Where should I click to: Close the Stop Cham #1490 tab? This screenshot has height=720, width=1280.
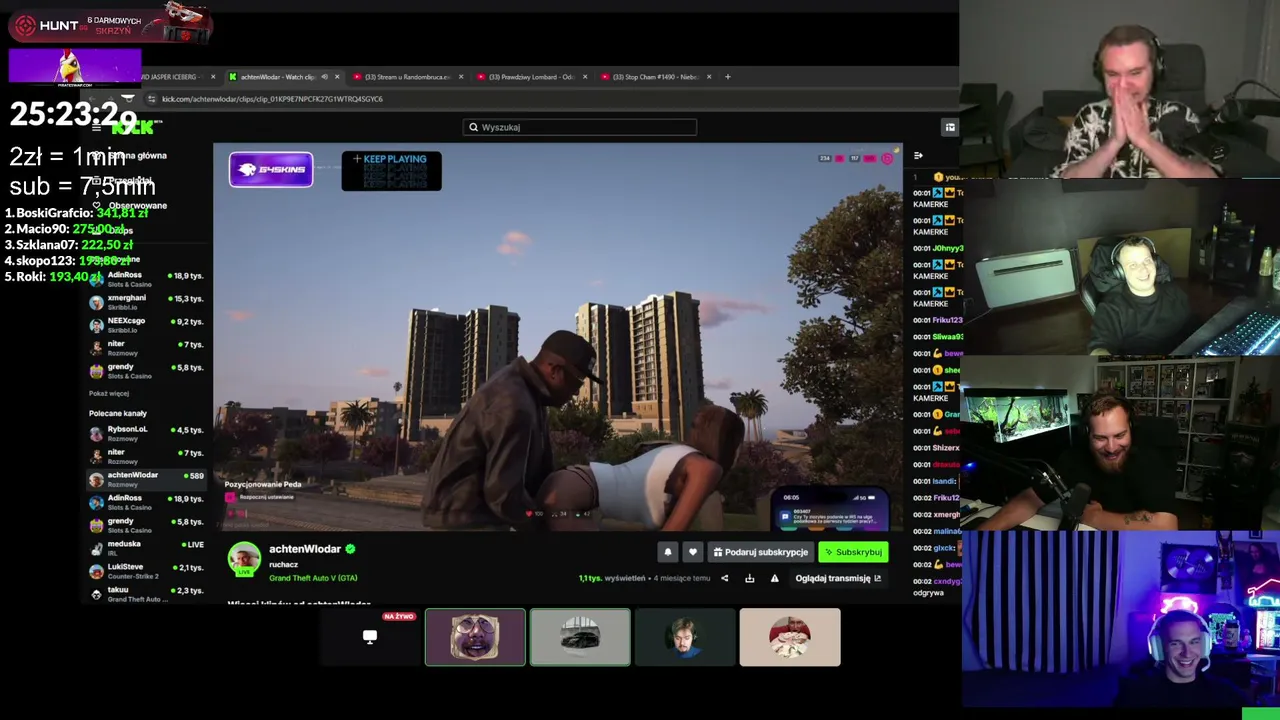pos(709,77)
